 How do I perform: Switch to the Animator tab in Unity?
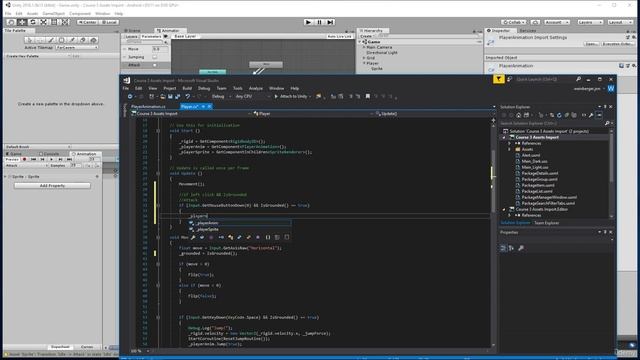[170, 31]
